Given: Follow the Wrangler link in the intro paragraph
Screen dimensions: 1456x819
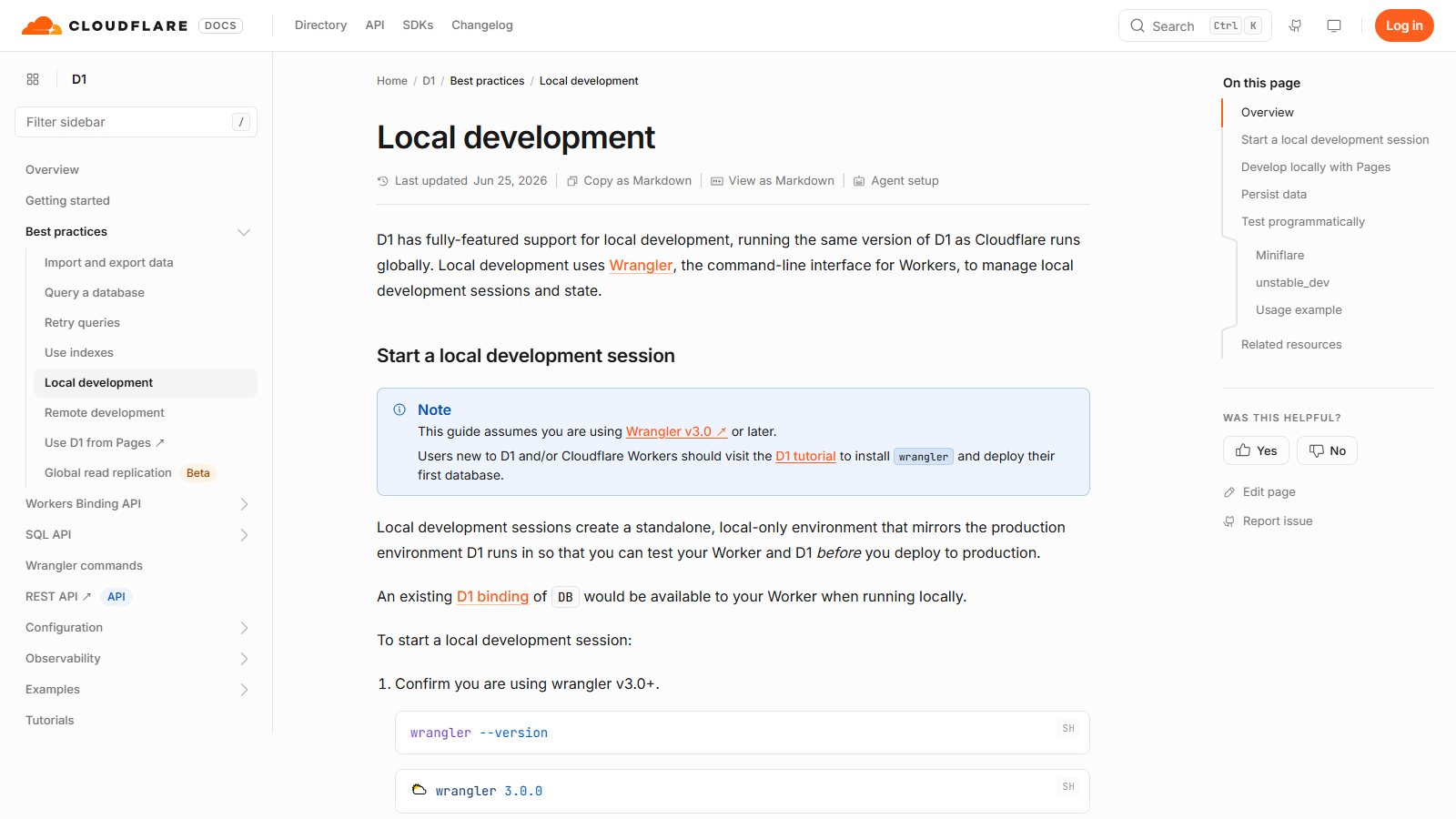Looking at the screenshot, I should click(641, 266).
